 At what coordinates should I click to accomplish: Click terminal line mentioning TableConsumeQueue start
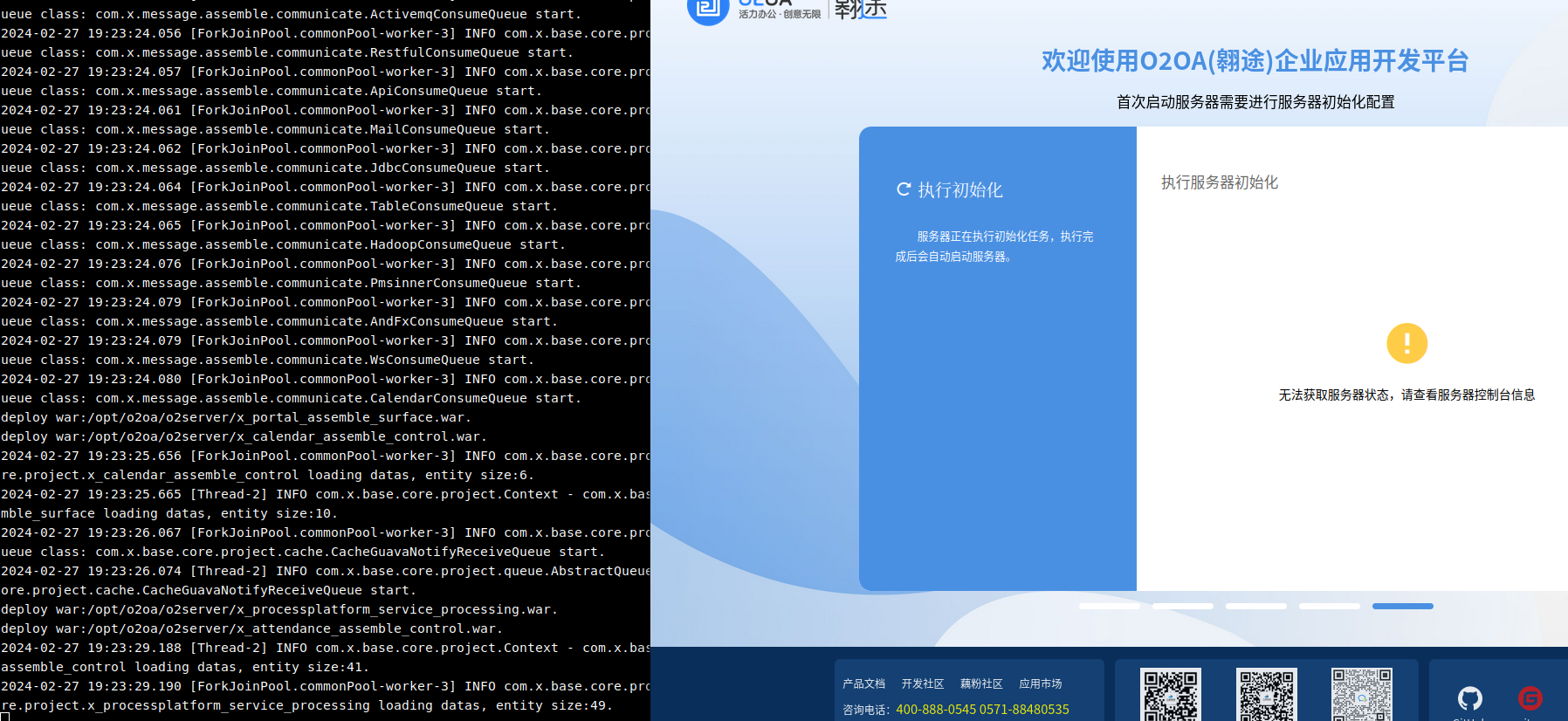pyautogui.click(x=279, y=206)
